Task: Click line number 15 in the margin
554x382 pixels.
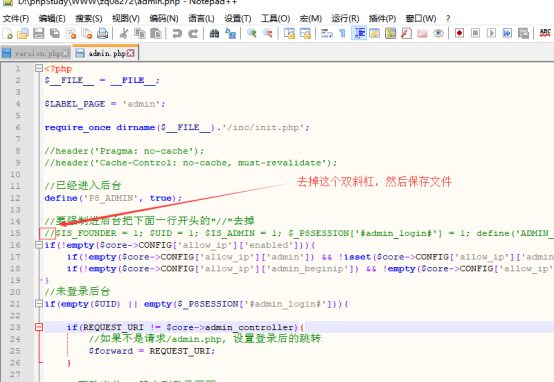Action: [x=15, y=233]
